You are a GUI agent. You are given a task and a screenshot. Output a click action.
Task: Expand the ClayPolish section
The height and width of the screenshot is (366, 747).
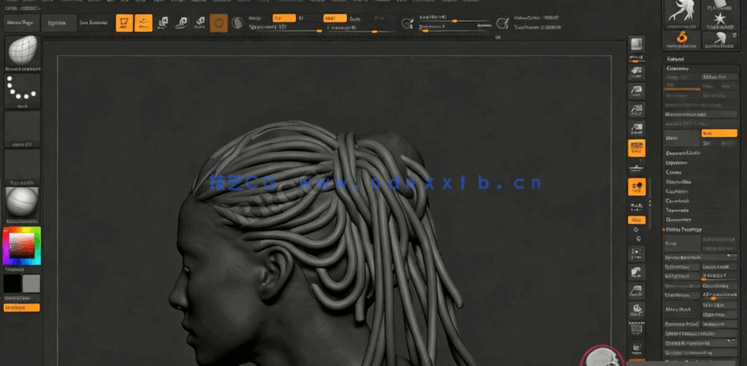click(x=676, y=191)
